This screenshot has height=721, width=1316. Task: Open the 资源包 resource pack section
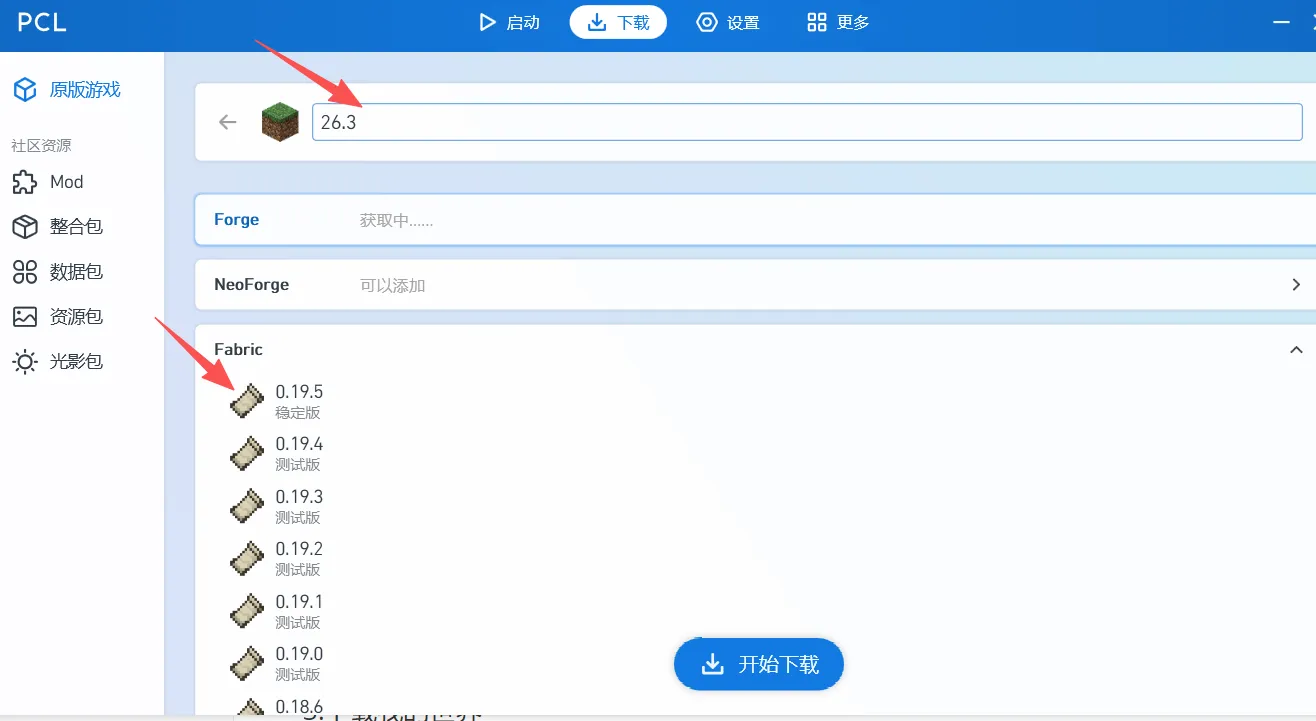tap(58, 317)
